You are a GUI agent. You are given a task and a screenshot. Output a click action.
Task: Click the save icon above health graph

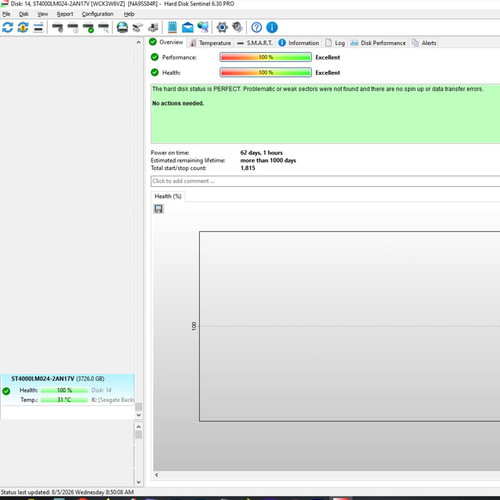[x=159, y=209]
